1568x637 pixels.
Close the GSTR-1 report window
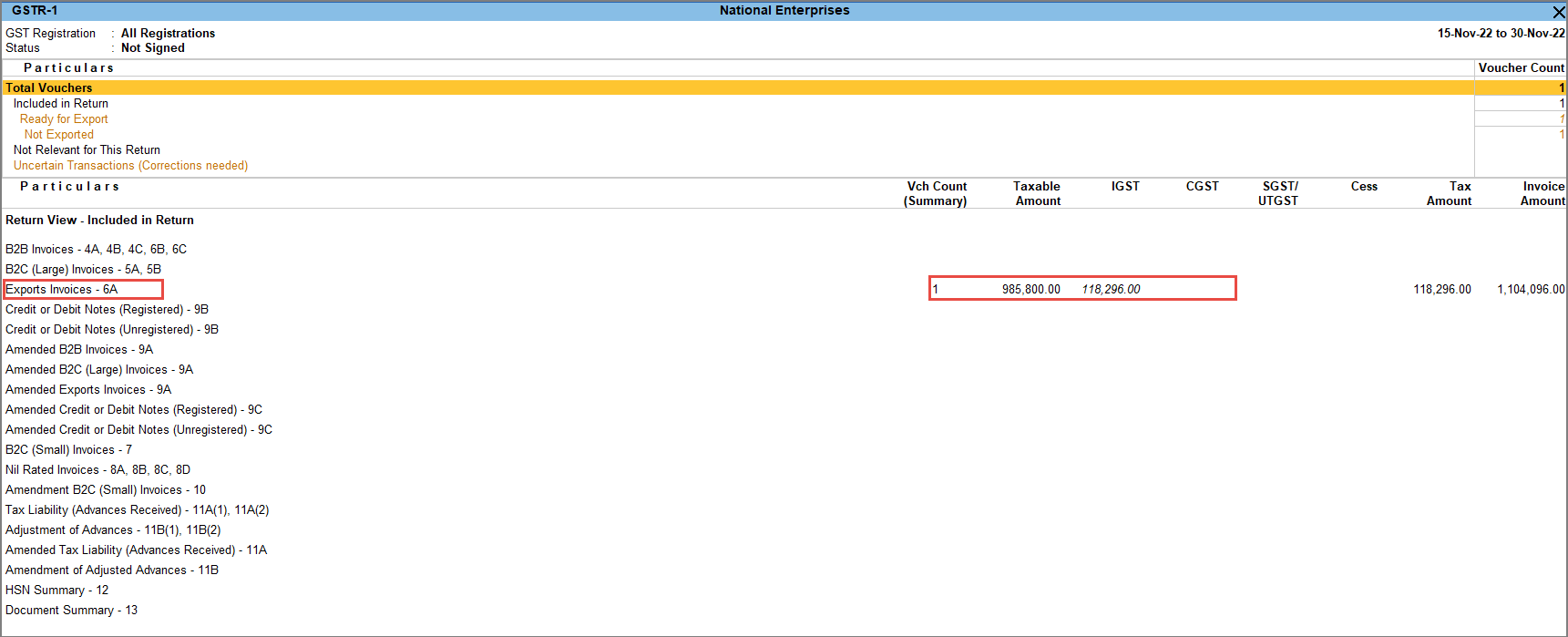(1558, 12)
